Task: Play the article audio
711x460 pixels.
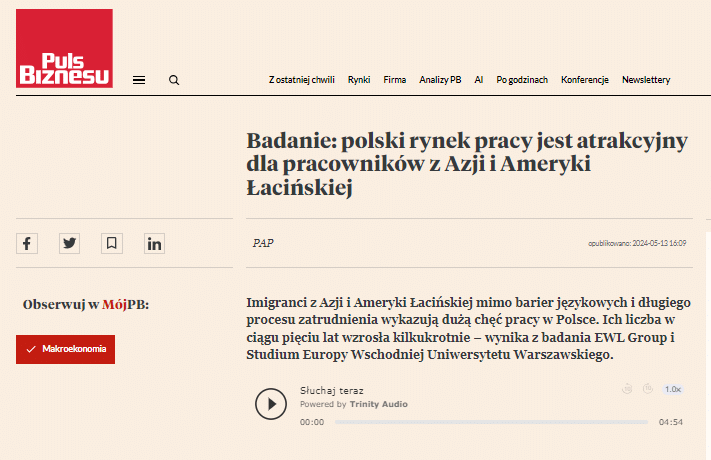Action: [271, 404]
